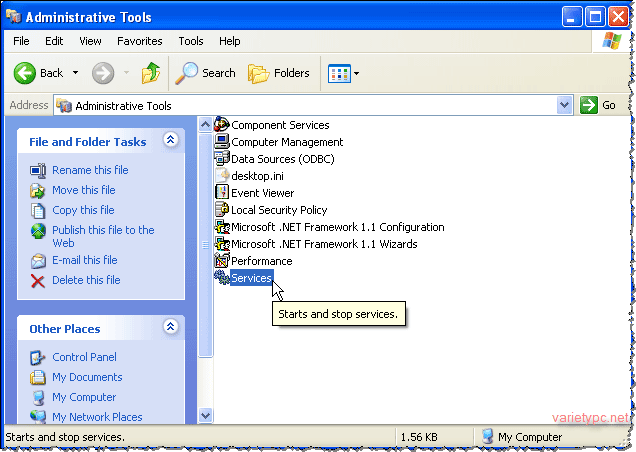Screen dimensions: 636x452
Task: Open the File menu
Action: [x=21, y=41]
